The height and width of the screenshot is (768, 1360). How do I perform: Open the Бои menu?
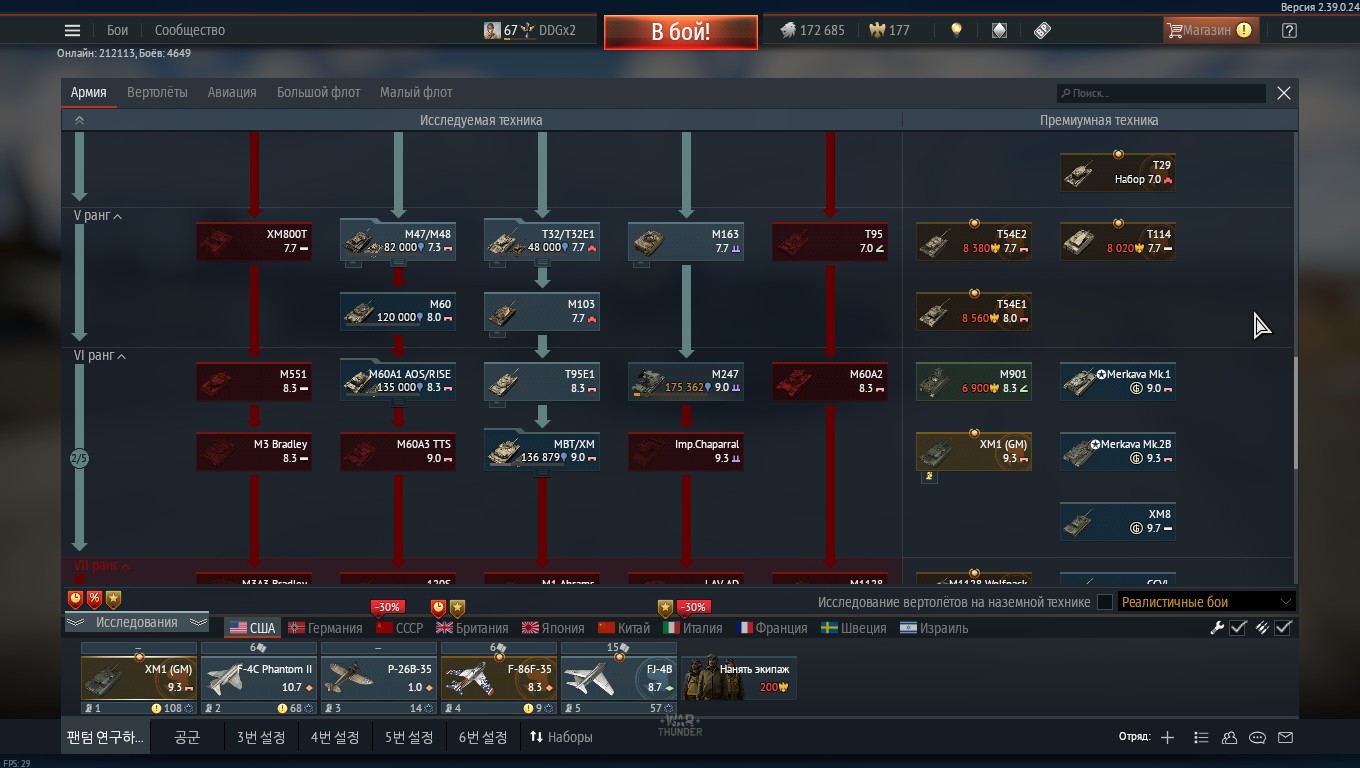tap(117, 30)
